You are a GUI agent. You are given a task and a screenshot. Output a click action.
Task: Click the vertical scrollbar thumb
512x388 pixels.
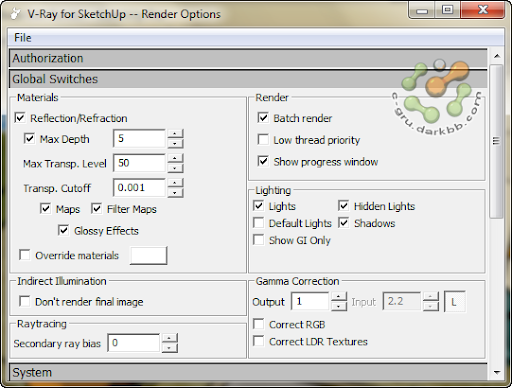[x=497, y=141]
